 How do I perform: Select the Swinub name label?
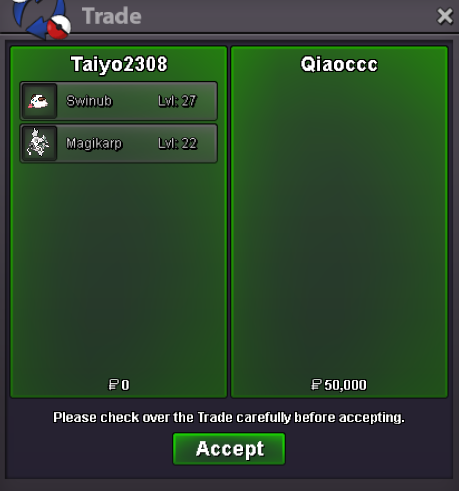[89, 101]
